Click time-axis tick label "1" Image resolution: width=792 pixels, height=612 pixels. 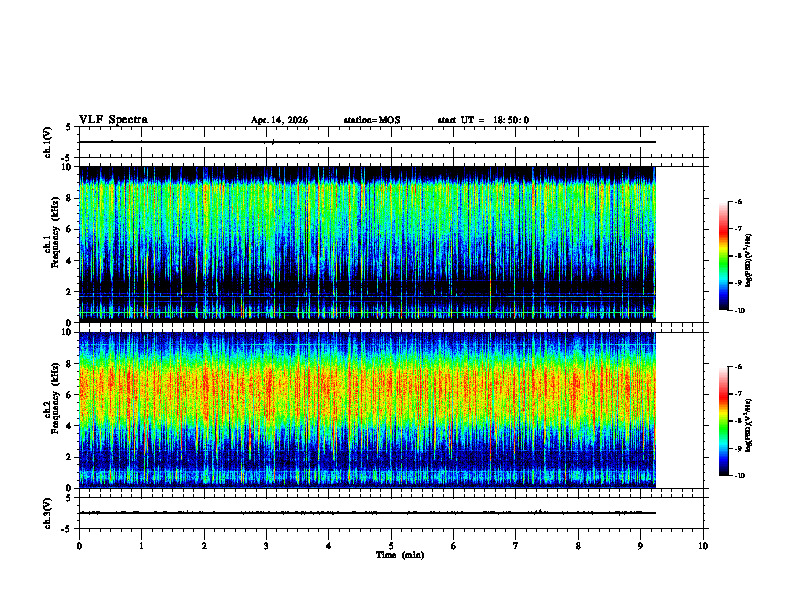(141, 546)
